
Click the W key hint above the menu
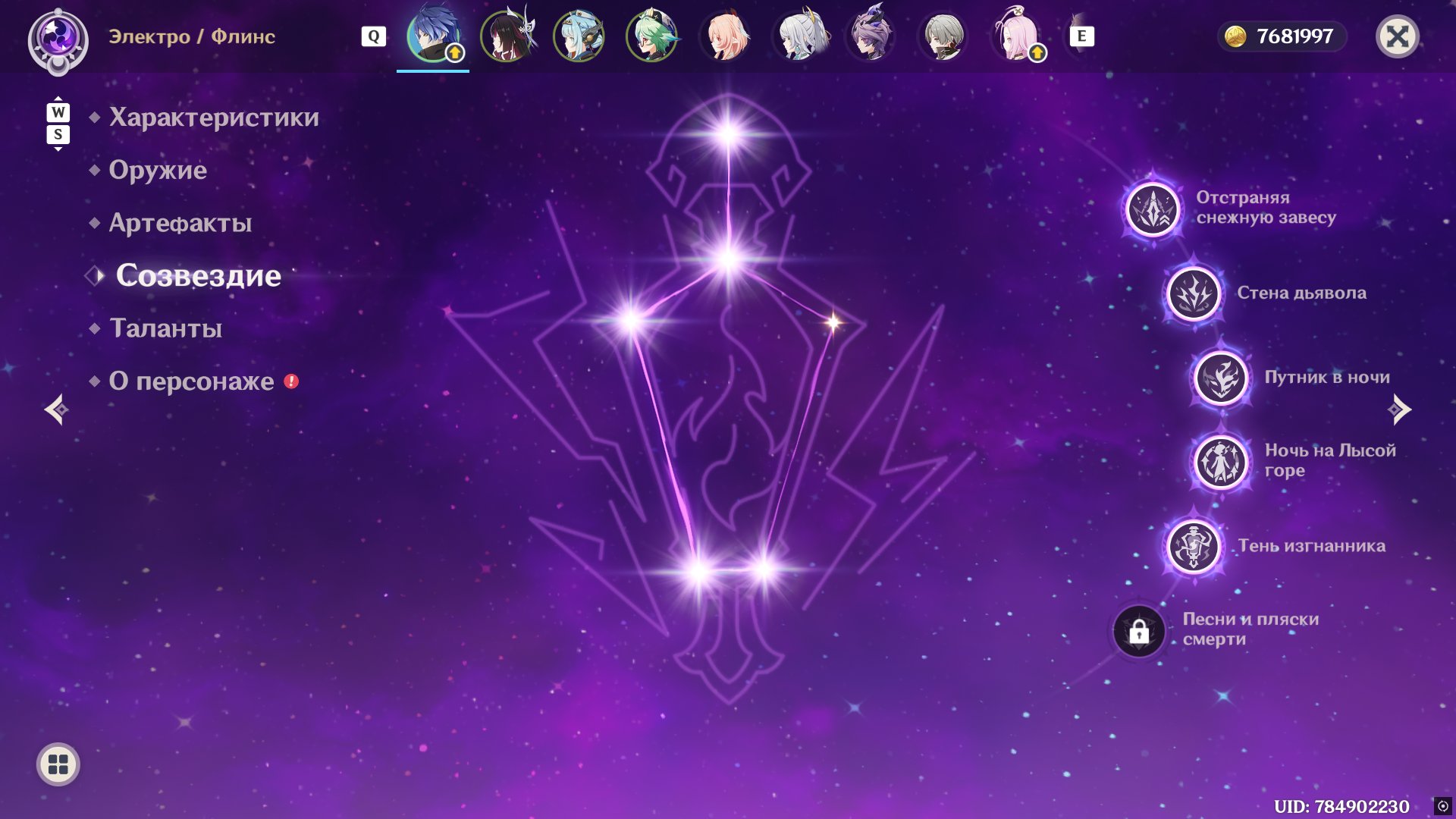[x=58, y=113]
